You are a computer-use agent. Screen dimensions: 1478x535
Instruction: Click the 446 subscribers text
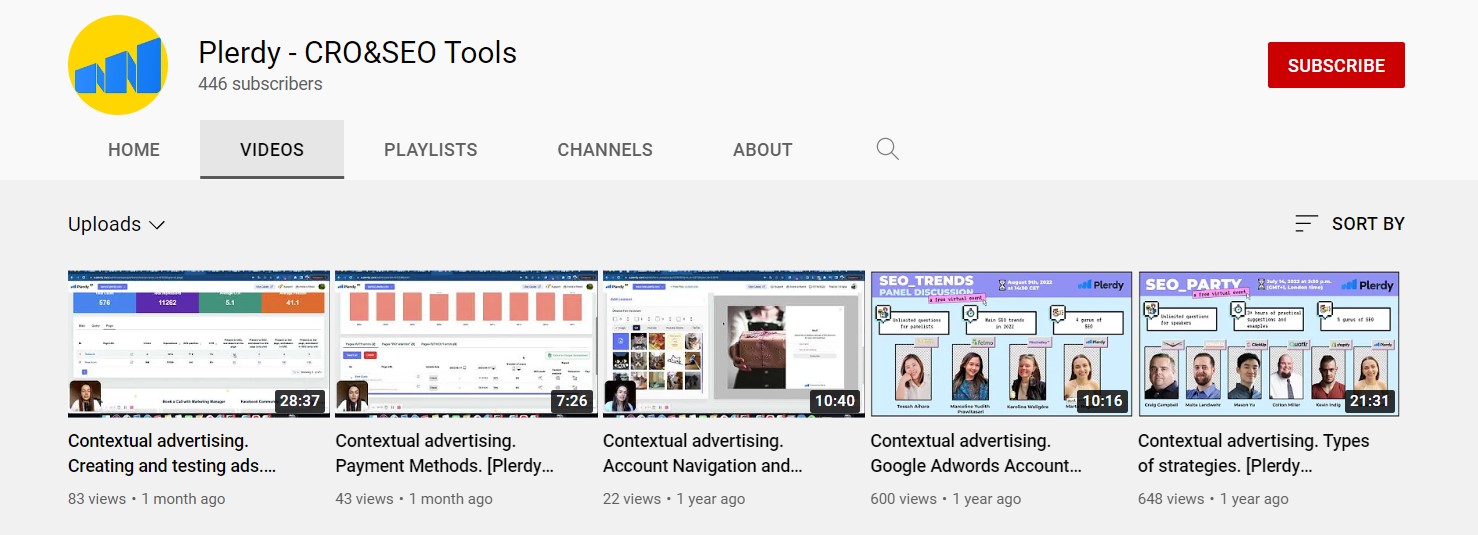point(260,84)
